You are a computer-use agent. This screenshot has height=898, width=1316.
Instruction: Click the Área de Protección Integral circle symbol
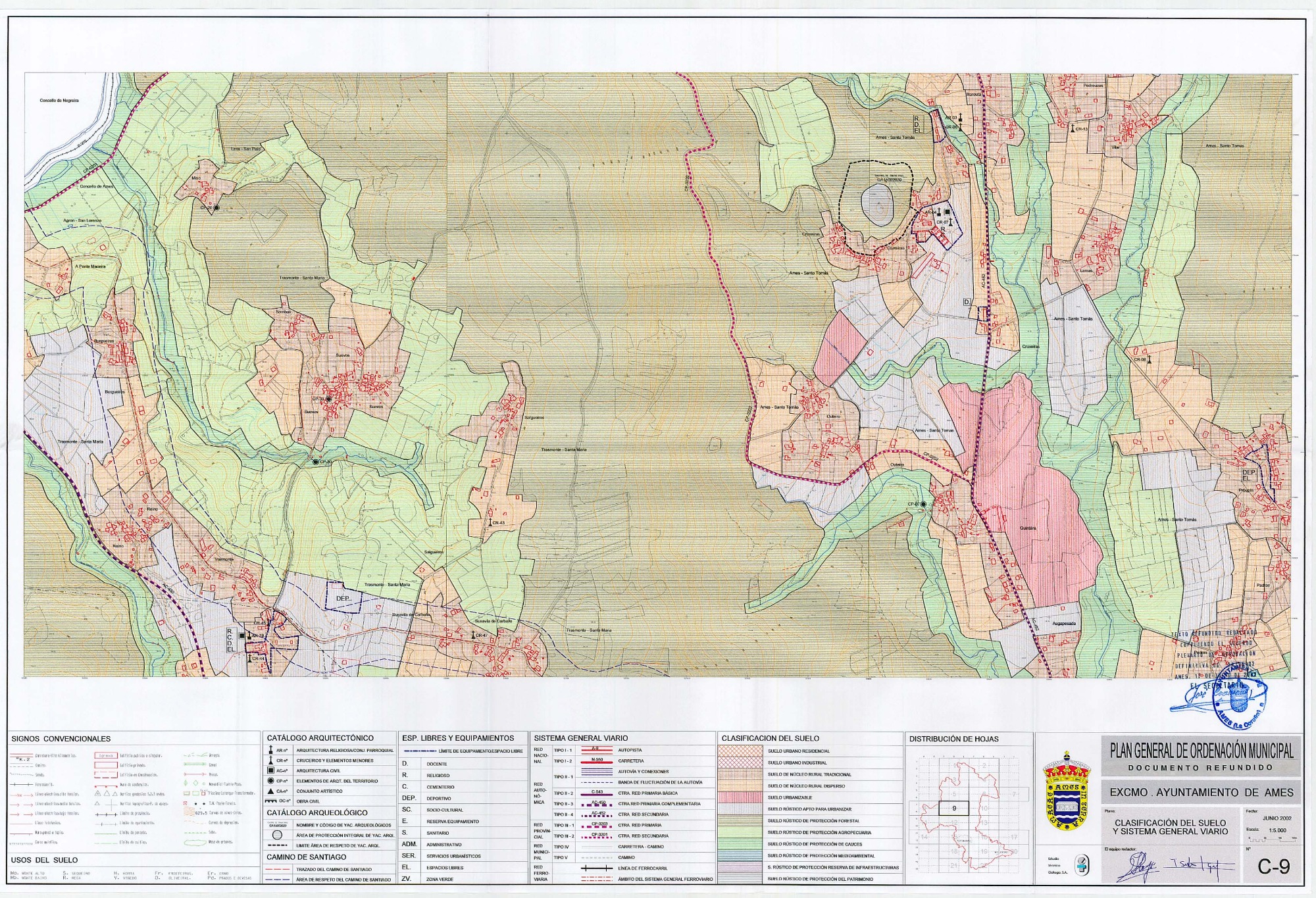point(278,836)
